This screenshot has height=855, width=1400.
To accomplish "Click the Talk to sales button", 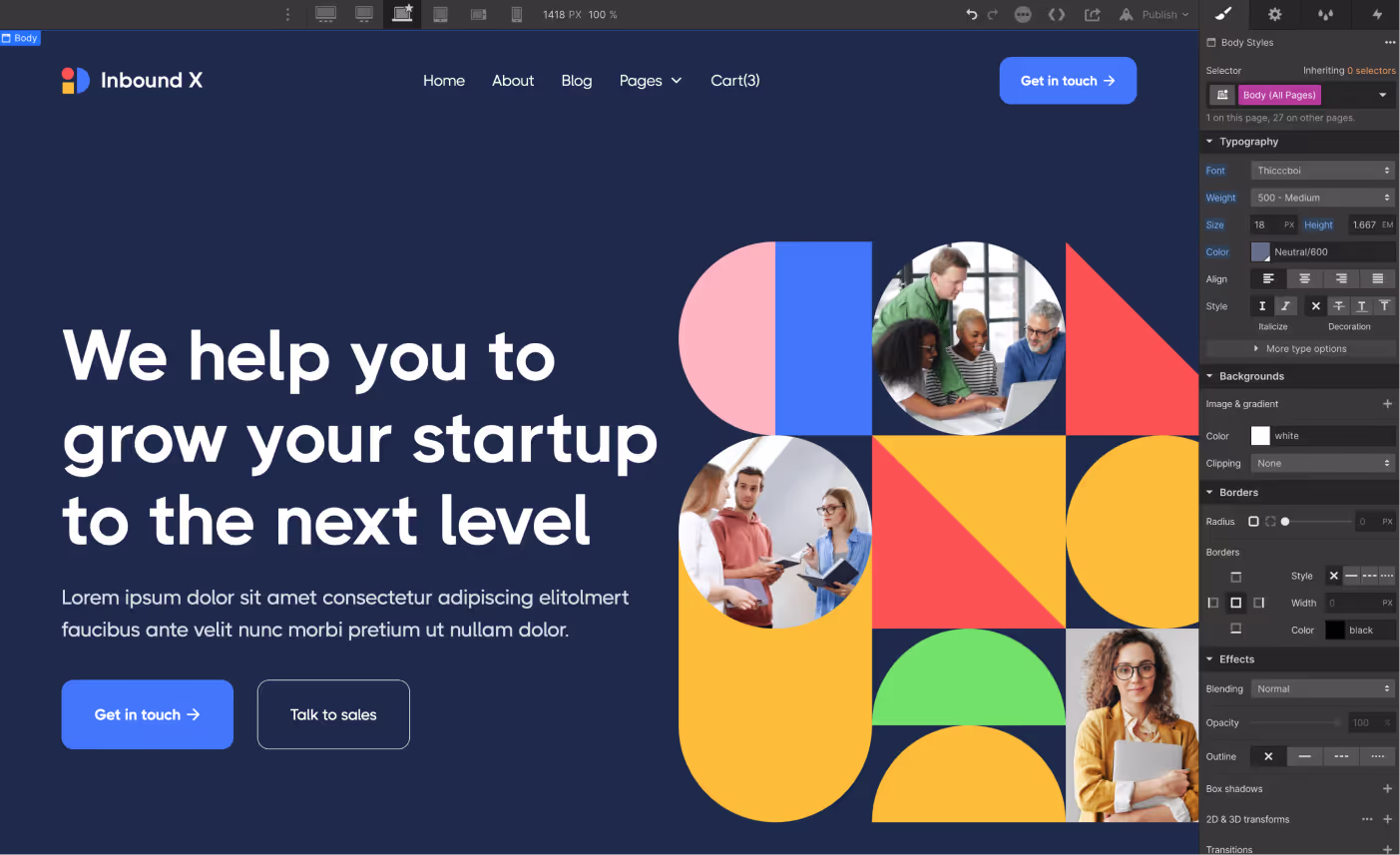I will pyautogui.click(x=333, y=714).
